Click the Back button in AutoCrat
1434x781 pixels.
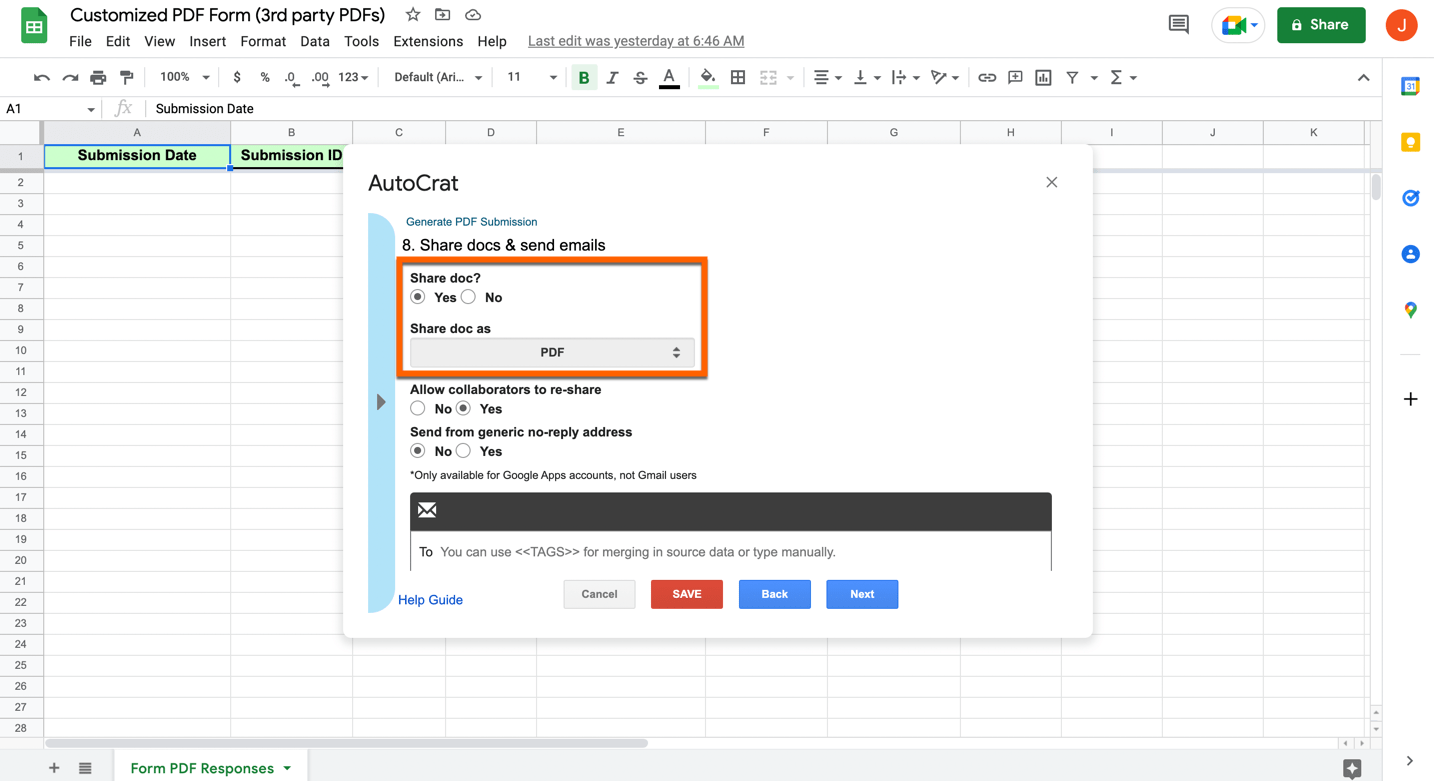(775, 594)
